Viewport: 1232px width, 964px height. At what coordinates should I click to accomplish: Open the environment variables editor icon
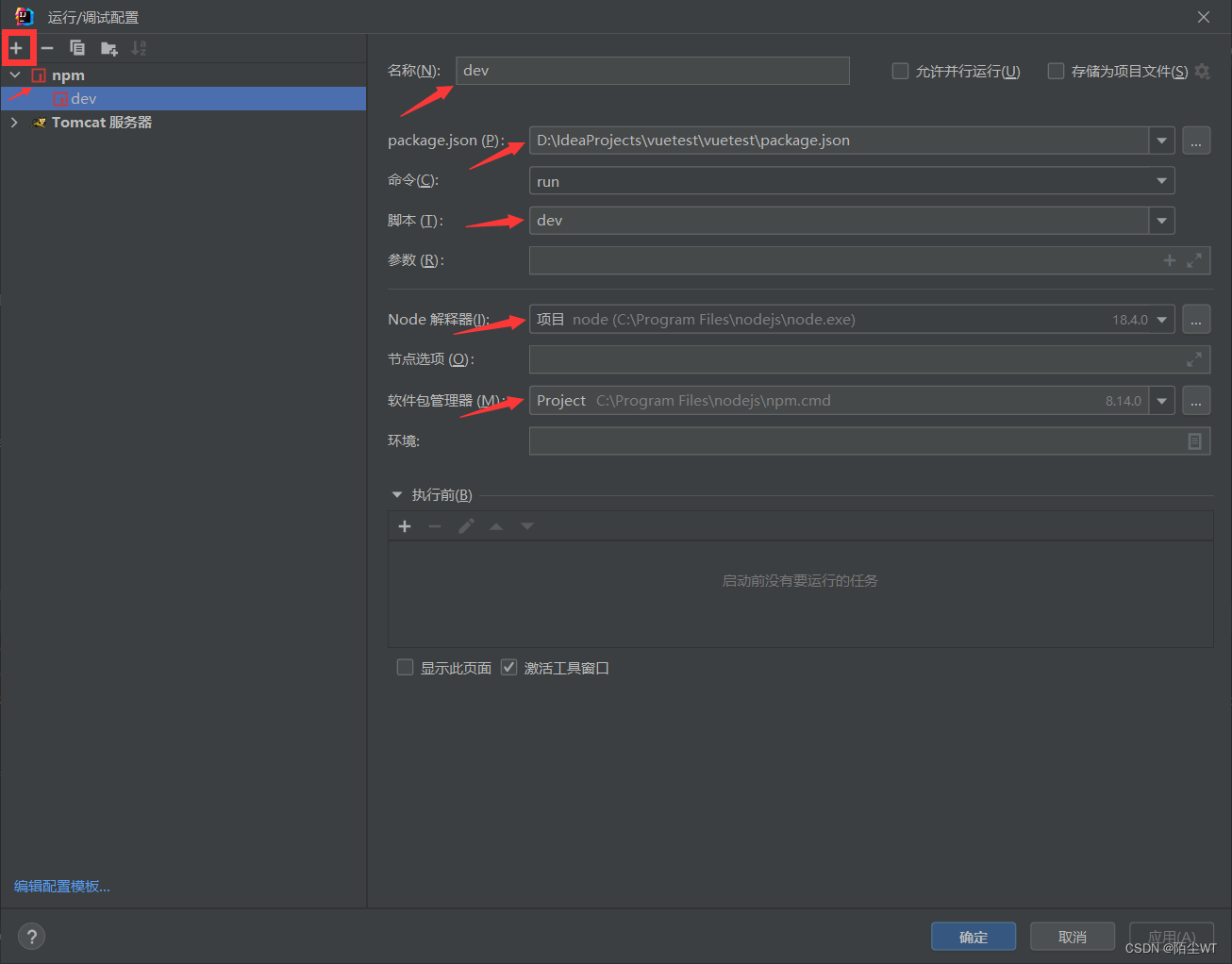point(1194,441)
